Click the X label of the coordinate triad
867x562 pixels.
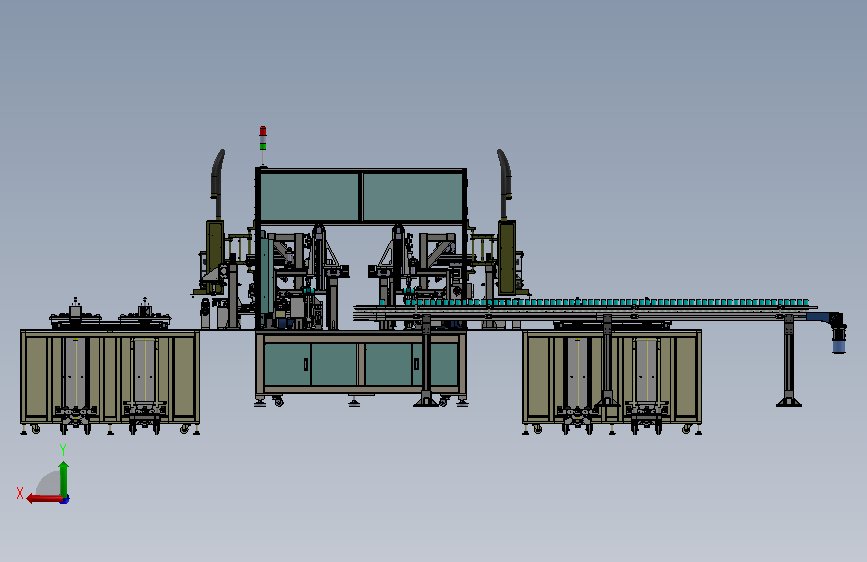[x=20, y=493]
